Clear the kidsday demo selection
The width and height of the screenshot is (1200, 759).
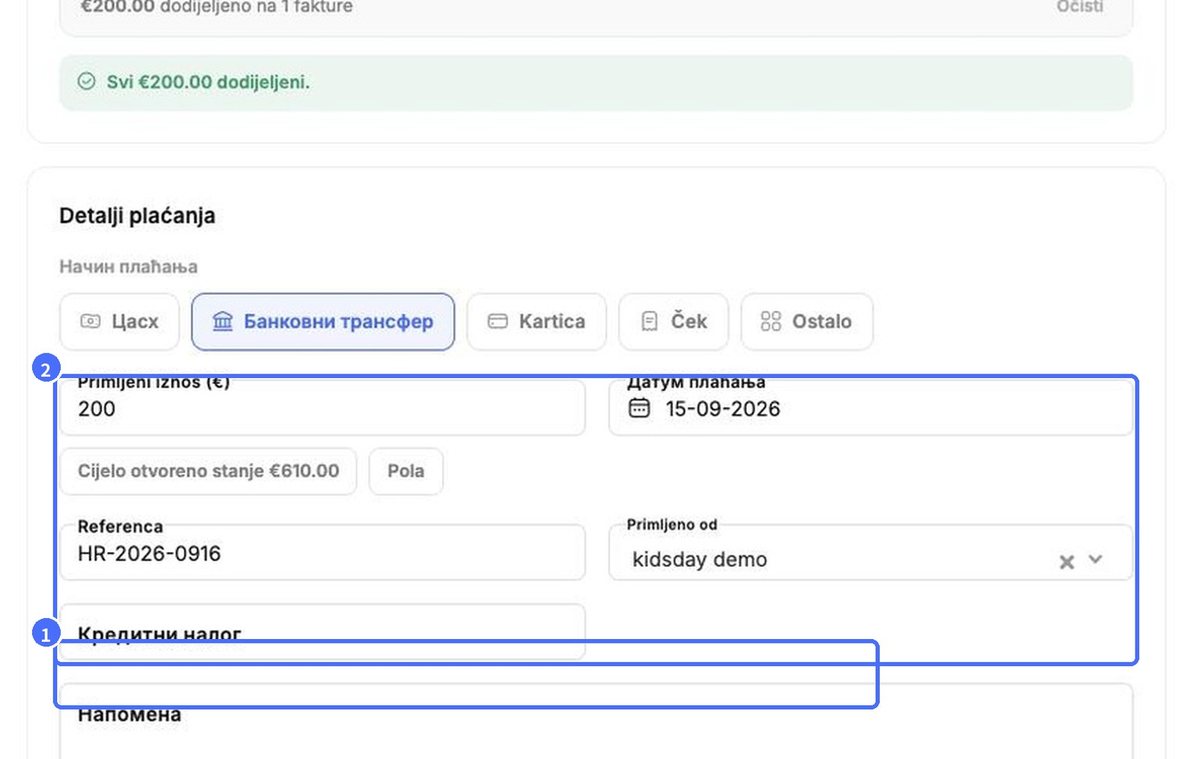(x=1067, y=562)
